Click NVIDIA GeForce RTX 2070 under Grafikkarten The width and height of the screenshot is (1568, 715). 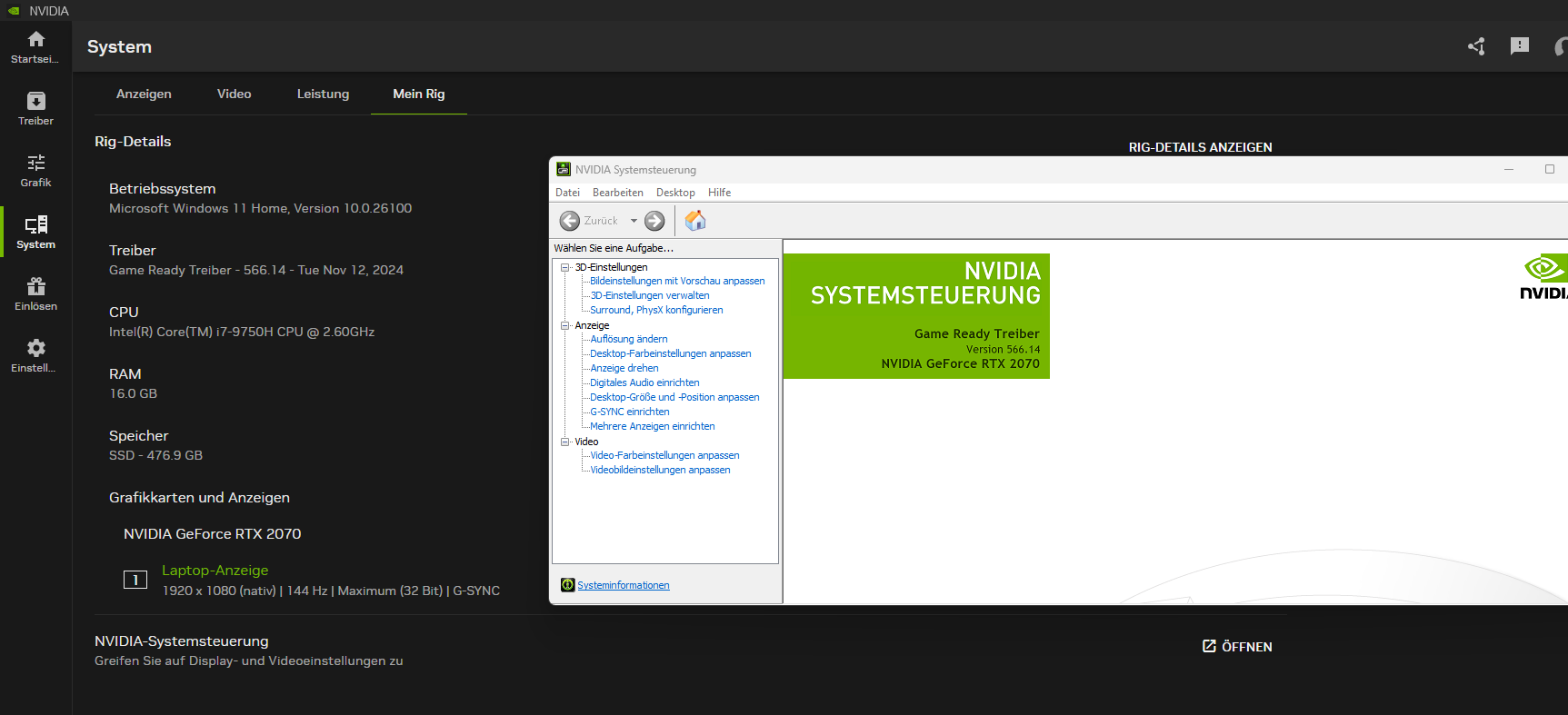click(213, 534)
